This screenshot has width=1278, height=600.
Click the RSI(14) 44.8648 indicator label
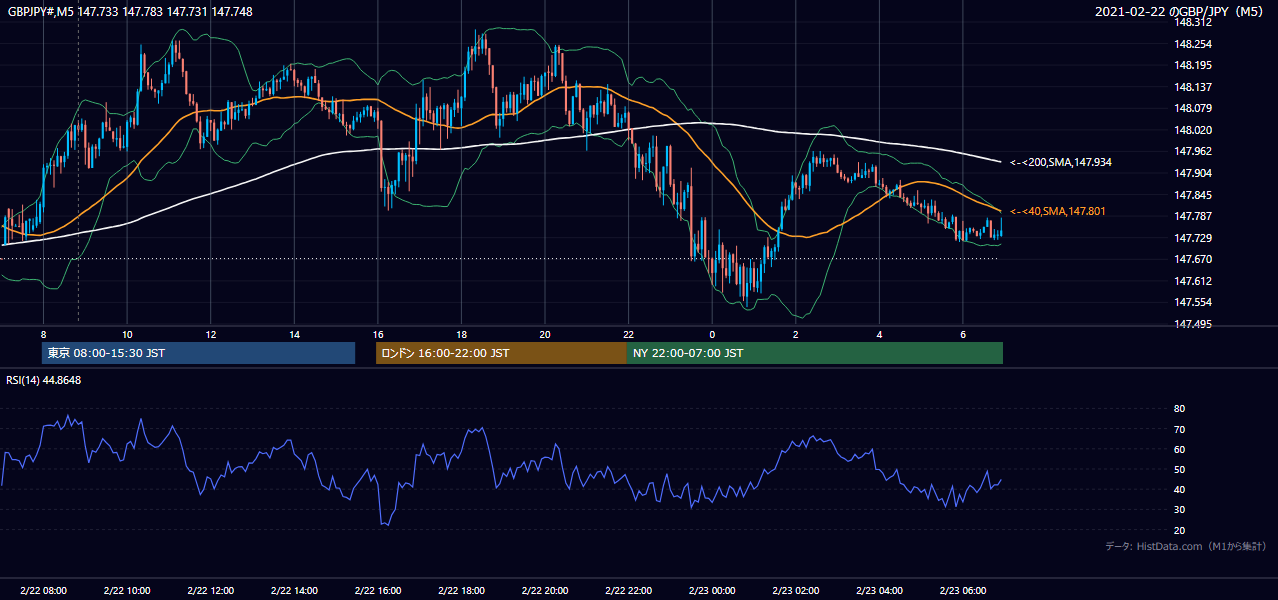(43, 380)
